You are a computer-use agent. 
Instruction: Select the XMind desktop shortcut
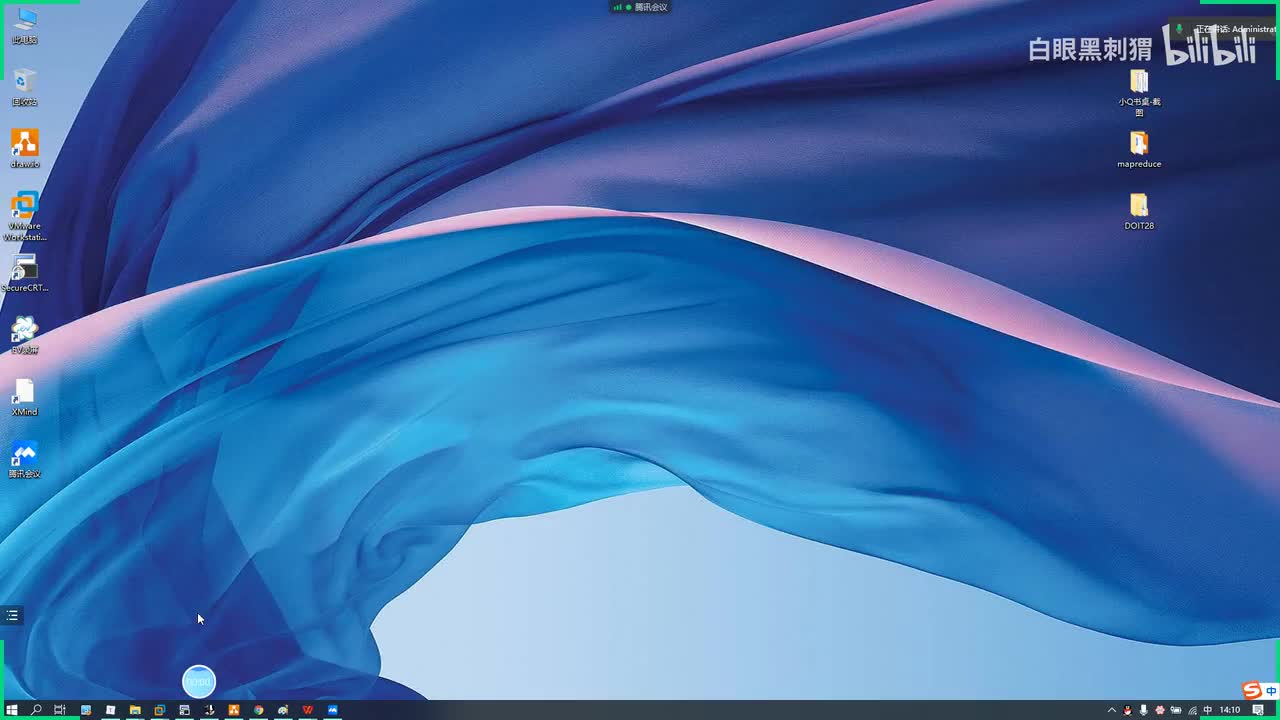pos(24,398)
